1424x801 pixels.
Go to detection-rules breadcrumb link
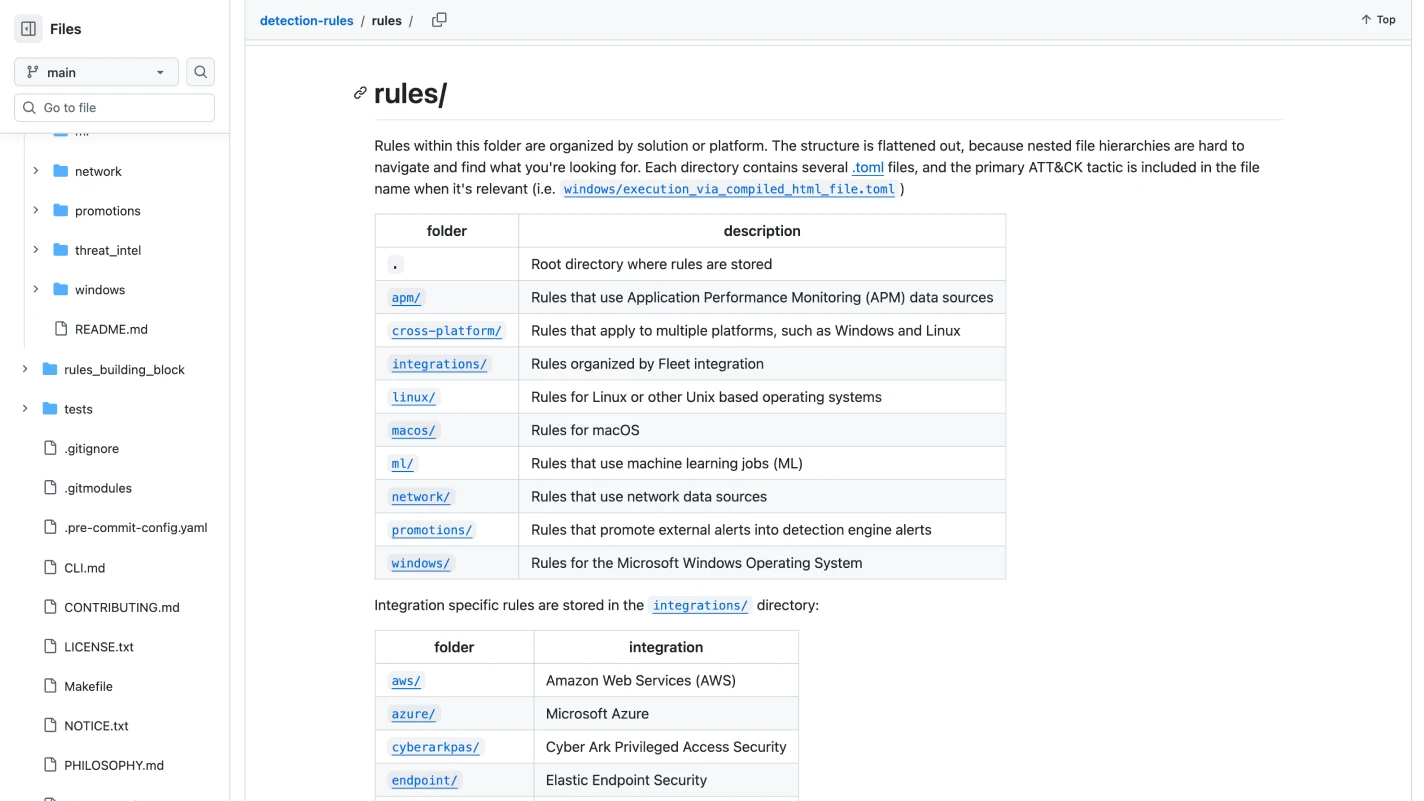tap(306, 20)
